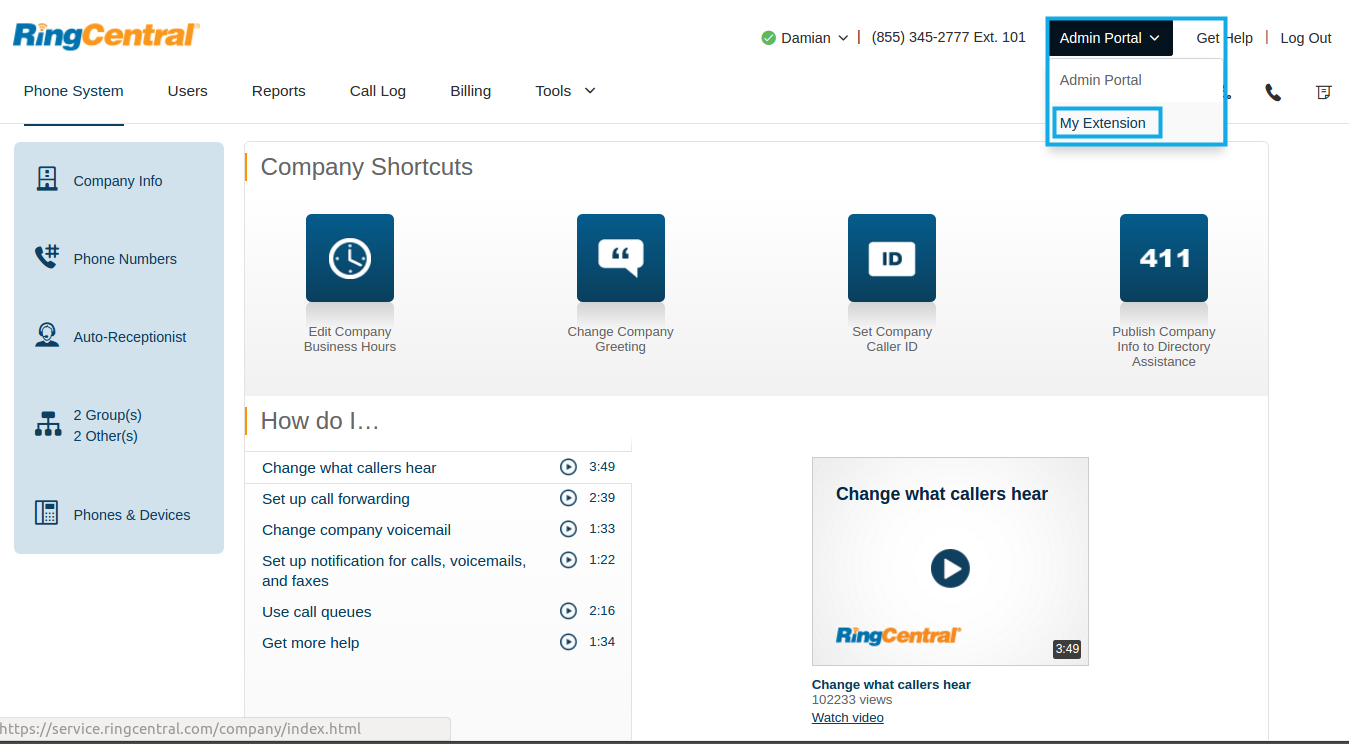The width and height of the screenshot is (1349, 744).
Task: Click the (855) 345-2777 Ext. 101 number
Action: [948, 37]
